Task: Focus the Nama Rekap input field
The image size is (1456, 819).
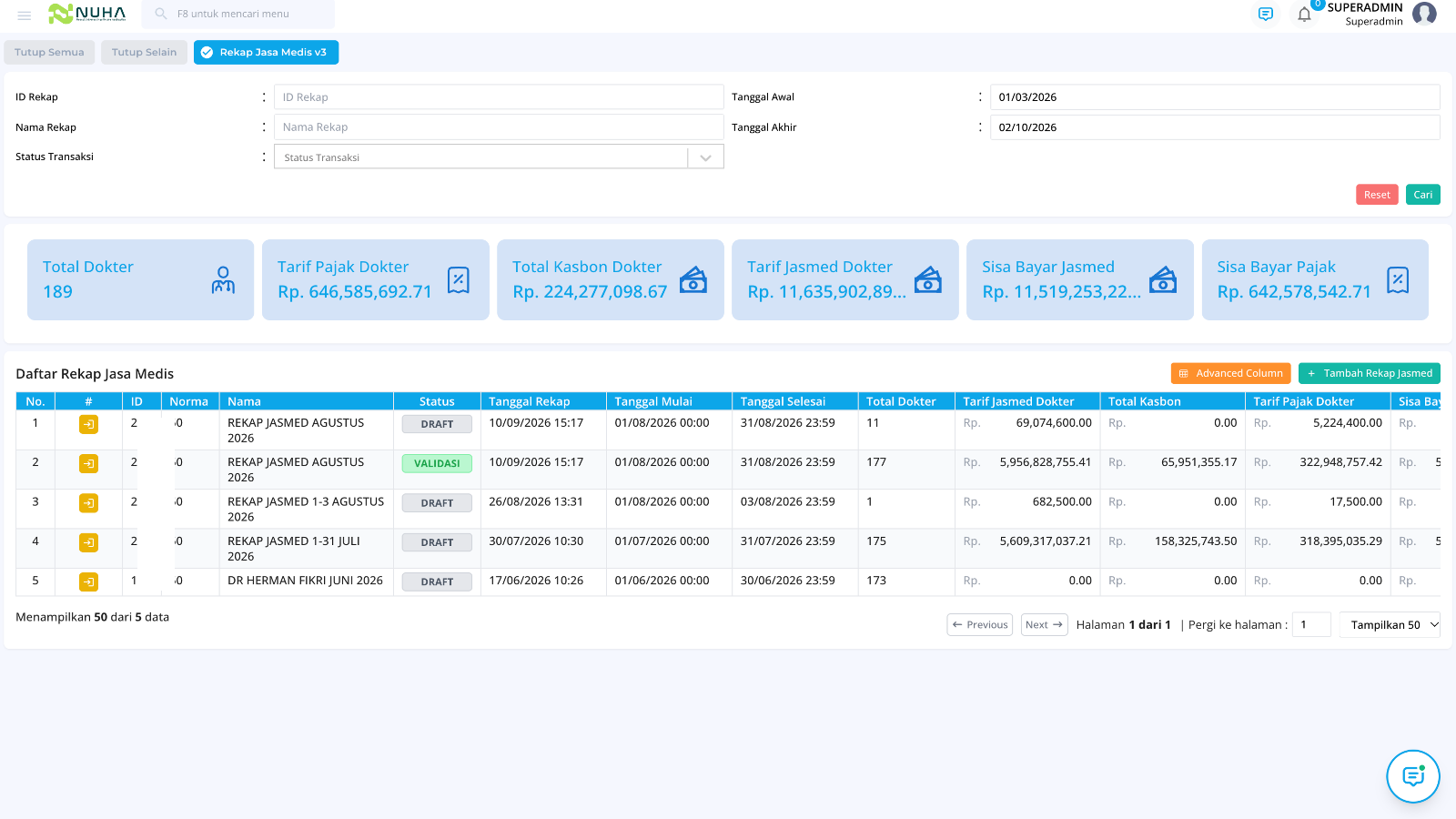Action: tap(499, 127)
